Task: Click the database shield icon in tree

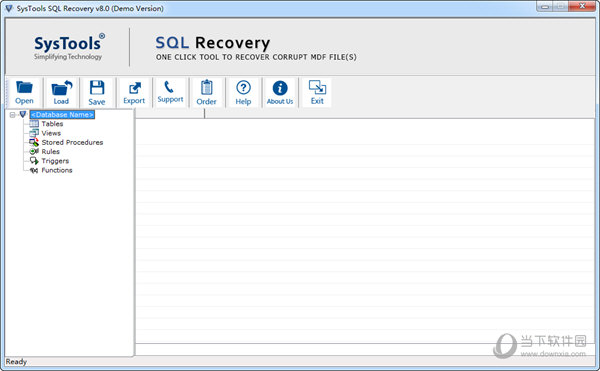Action: [23, 114]
